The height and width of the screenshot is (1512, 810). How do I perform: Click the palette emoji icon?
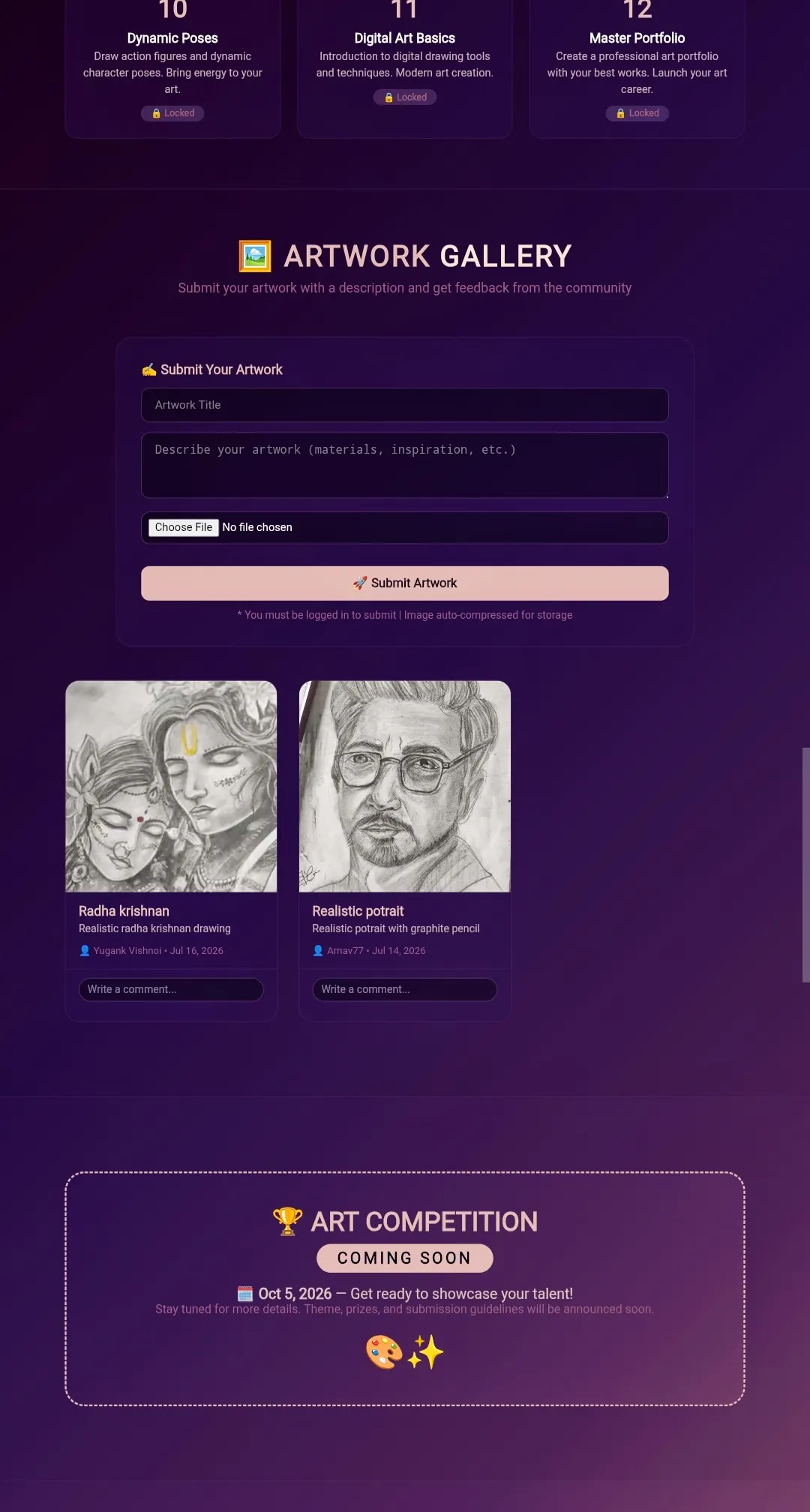point(384,1352)
